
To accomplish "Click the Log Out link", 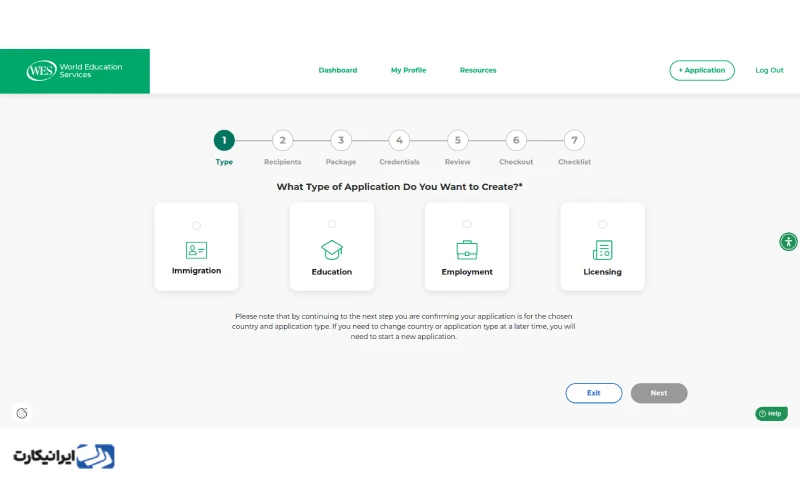I will [x=769, y=70].
